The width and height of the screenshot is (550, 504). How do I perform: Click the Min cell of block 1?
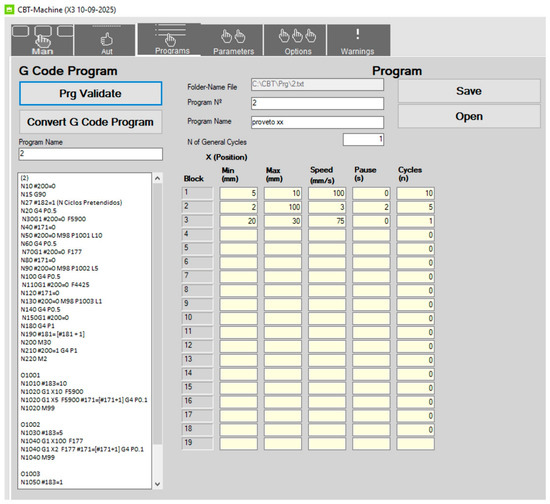click(239, 193)
